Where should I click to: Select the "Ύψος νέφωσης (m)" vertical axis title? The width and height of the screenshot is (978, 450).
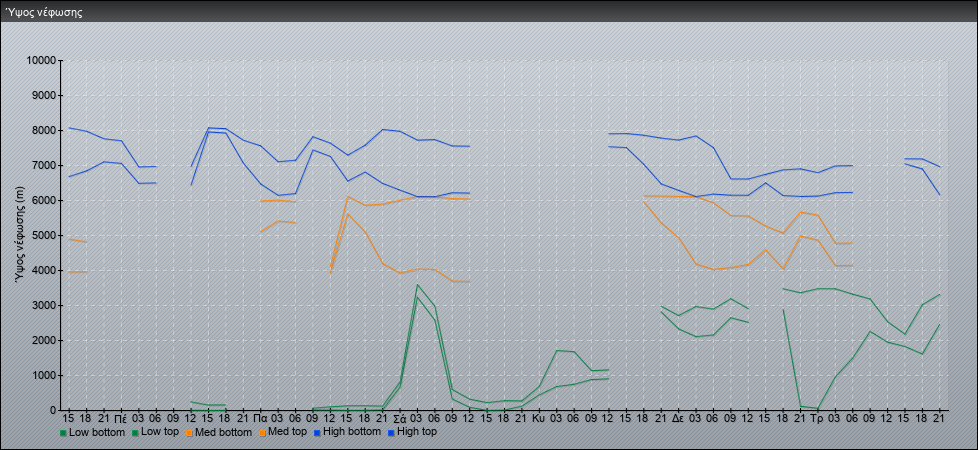(x=21, y=236)
